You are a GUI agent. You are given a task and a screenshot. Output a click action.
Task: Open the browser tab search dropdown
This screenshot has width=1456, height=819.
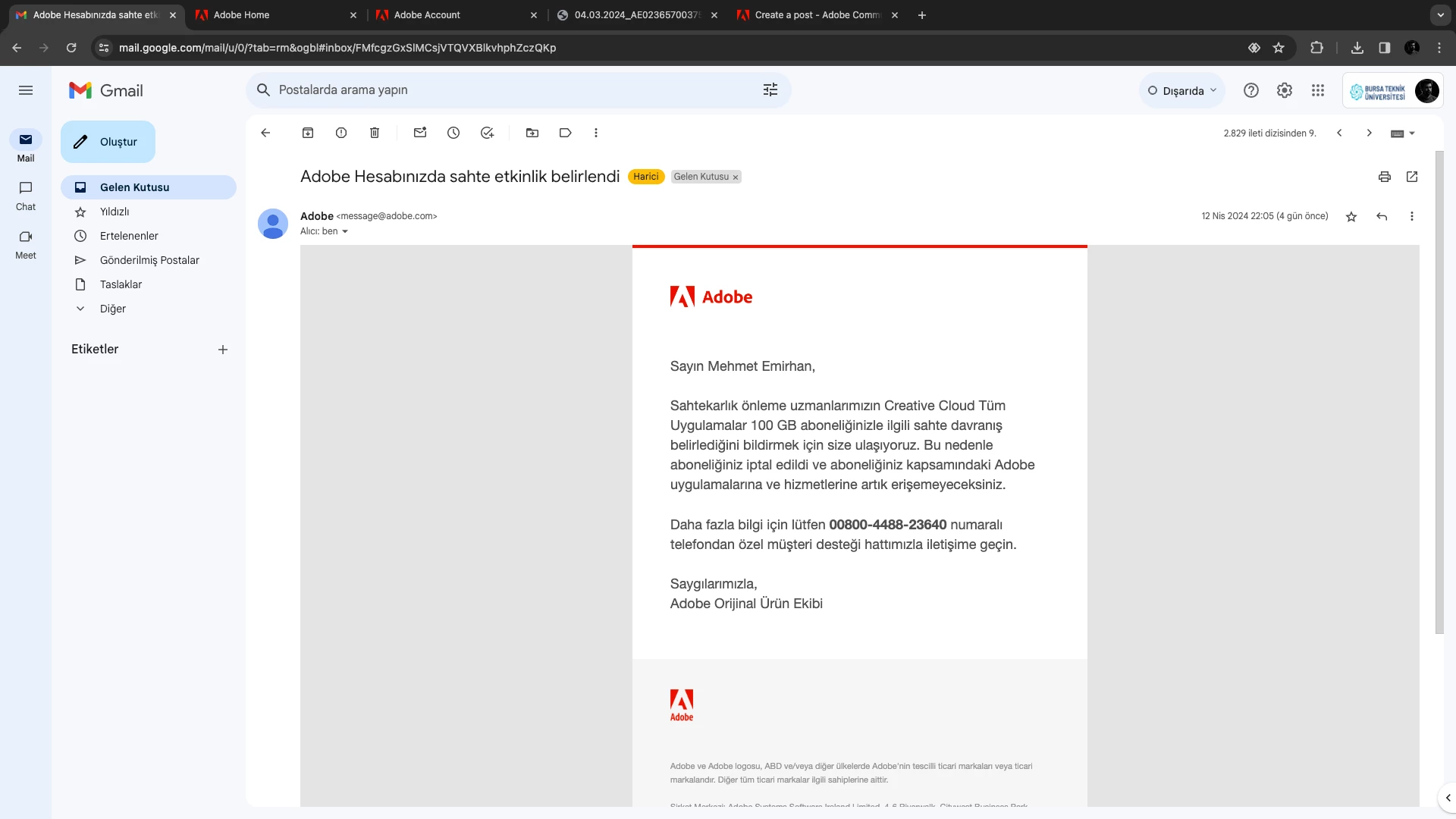(1440, 15)
